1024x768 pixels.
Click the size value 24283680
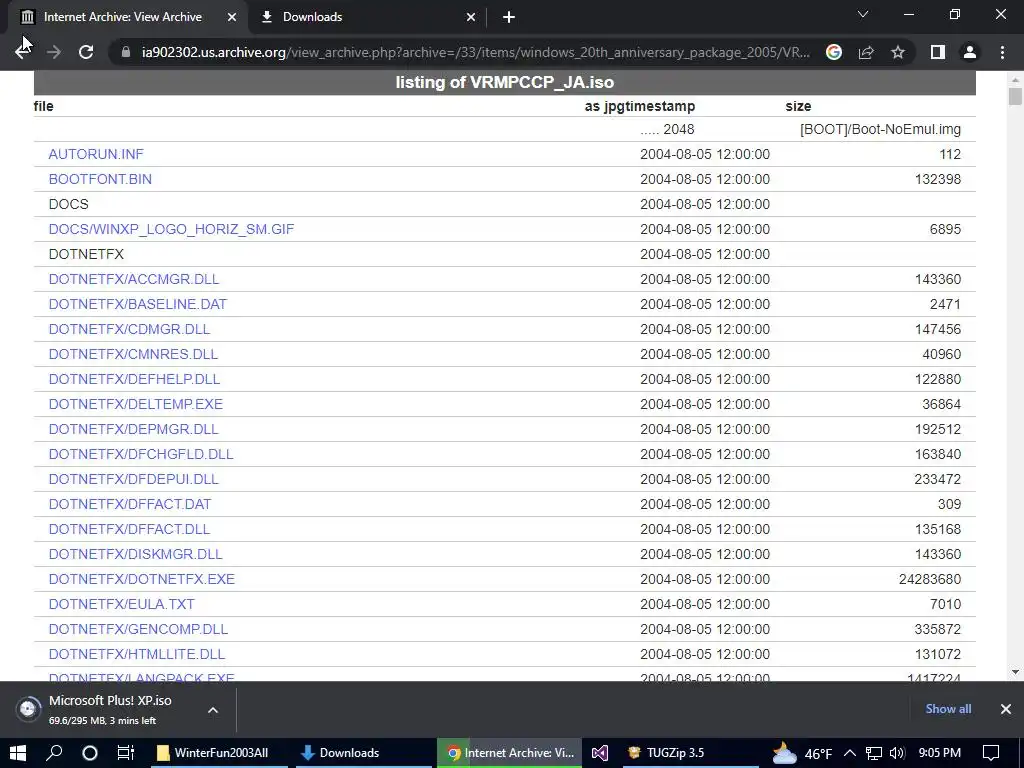pyautogui.click(x=930, y=579)
